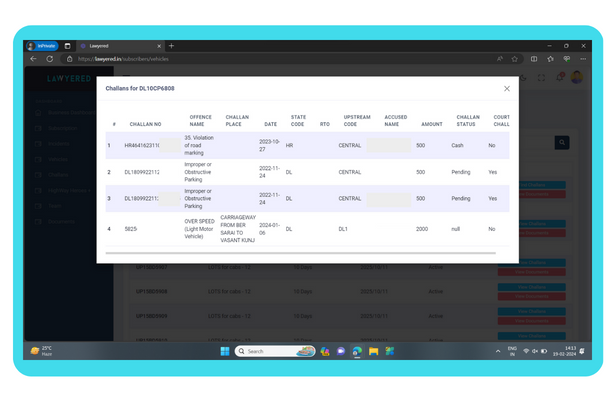The height and width of the screenshot is (400, 615).
Task: Reload the page with refresh icon
Action: click(x=50, y=59)
